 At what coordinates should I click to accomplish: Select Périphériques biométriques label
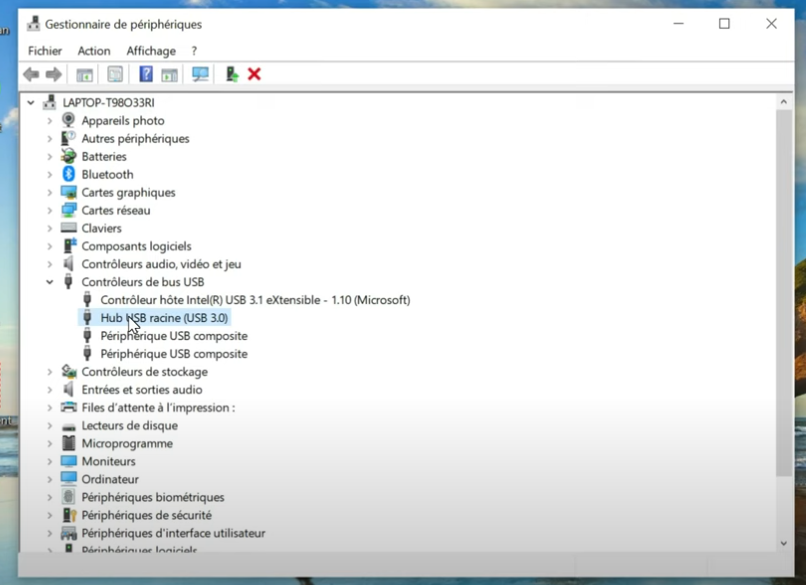(x=153, y=497)
